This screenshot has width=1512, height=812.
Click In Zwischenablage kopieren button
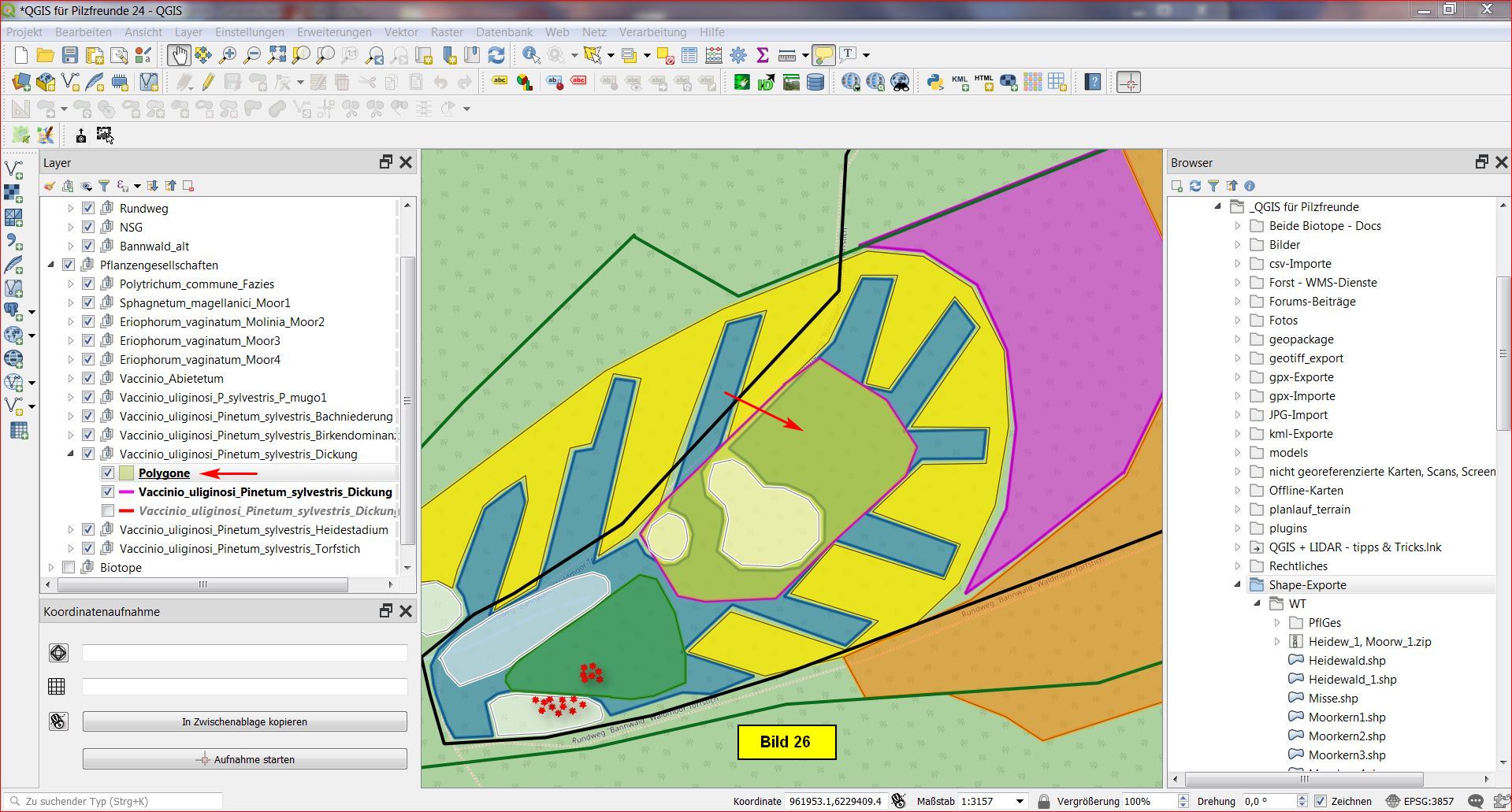[244, 721]
